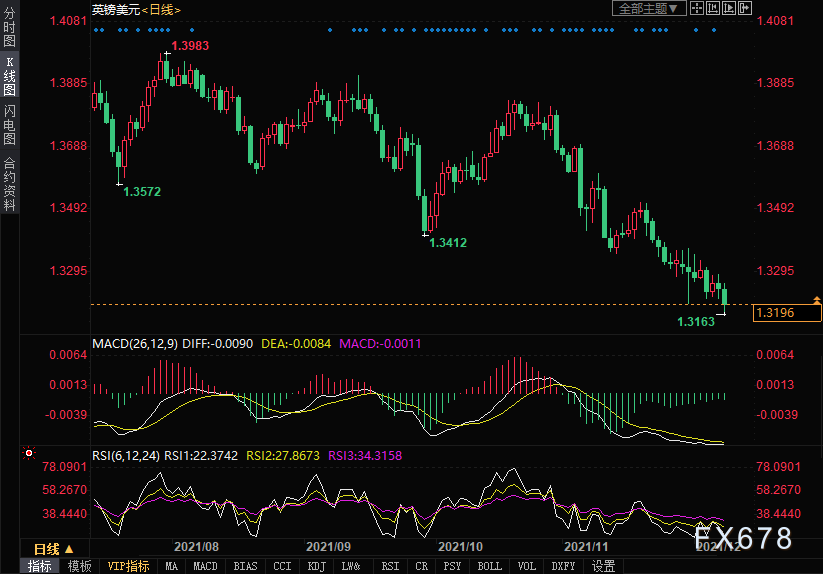This screenshot has width=823, height=574.
Task: Click the third top-right chart toolbar icon
Action: (x=728, y=8)
